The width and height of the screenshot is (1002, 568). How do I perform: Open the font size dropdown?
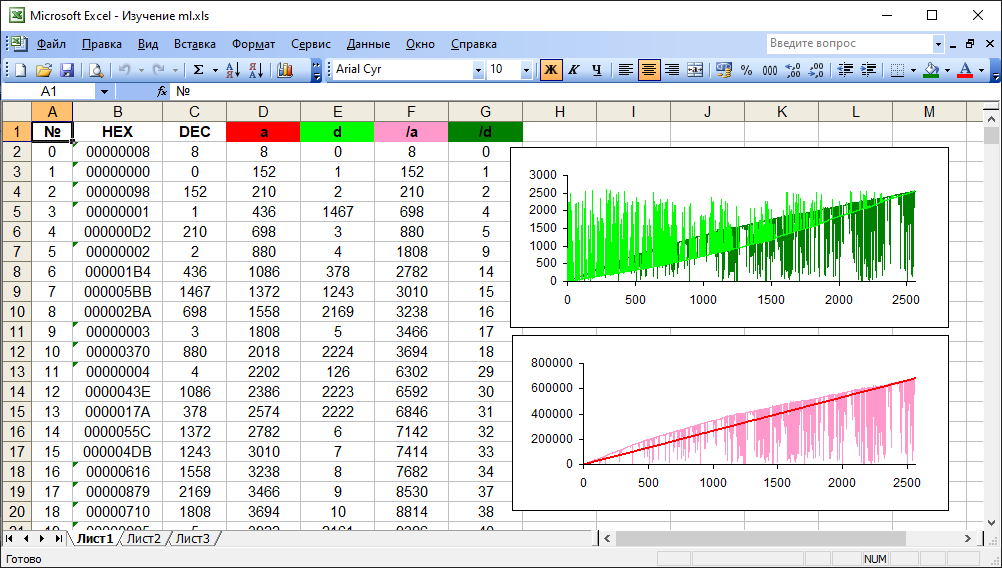point(526,70)
